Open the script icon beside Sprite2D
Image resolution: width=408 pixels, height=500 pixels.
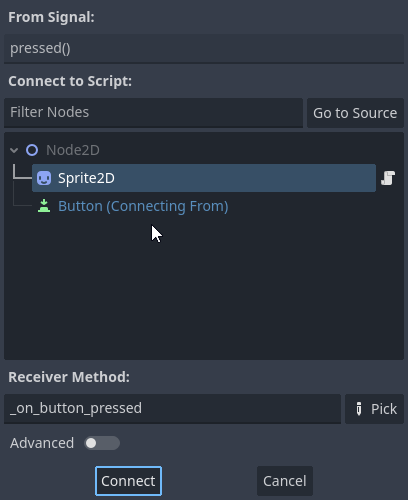388,178
